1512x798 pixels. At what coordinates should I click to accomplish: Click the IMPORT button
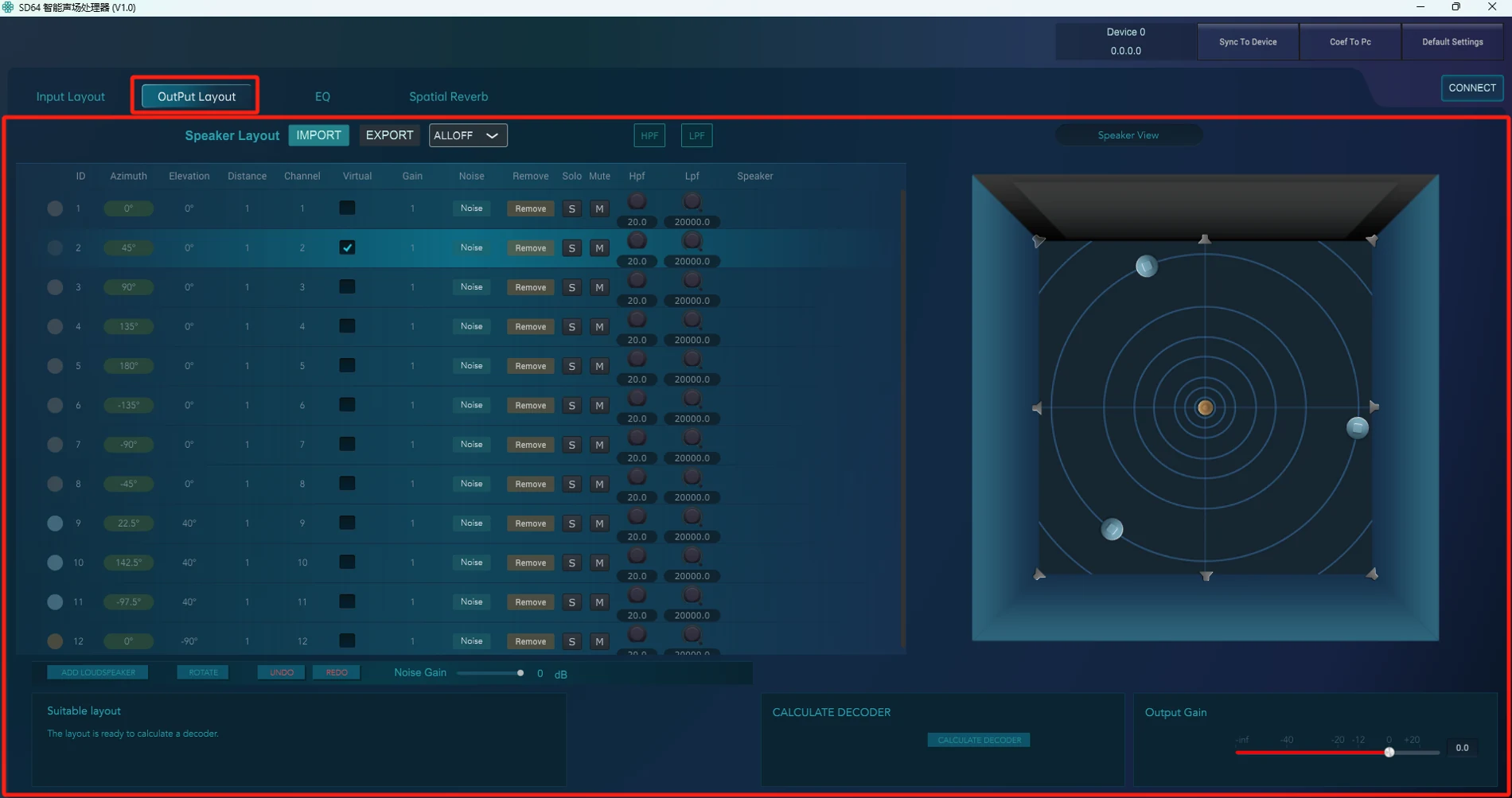318,135
